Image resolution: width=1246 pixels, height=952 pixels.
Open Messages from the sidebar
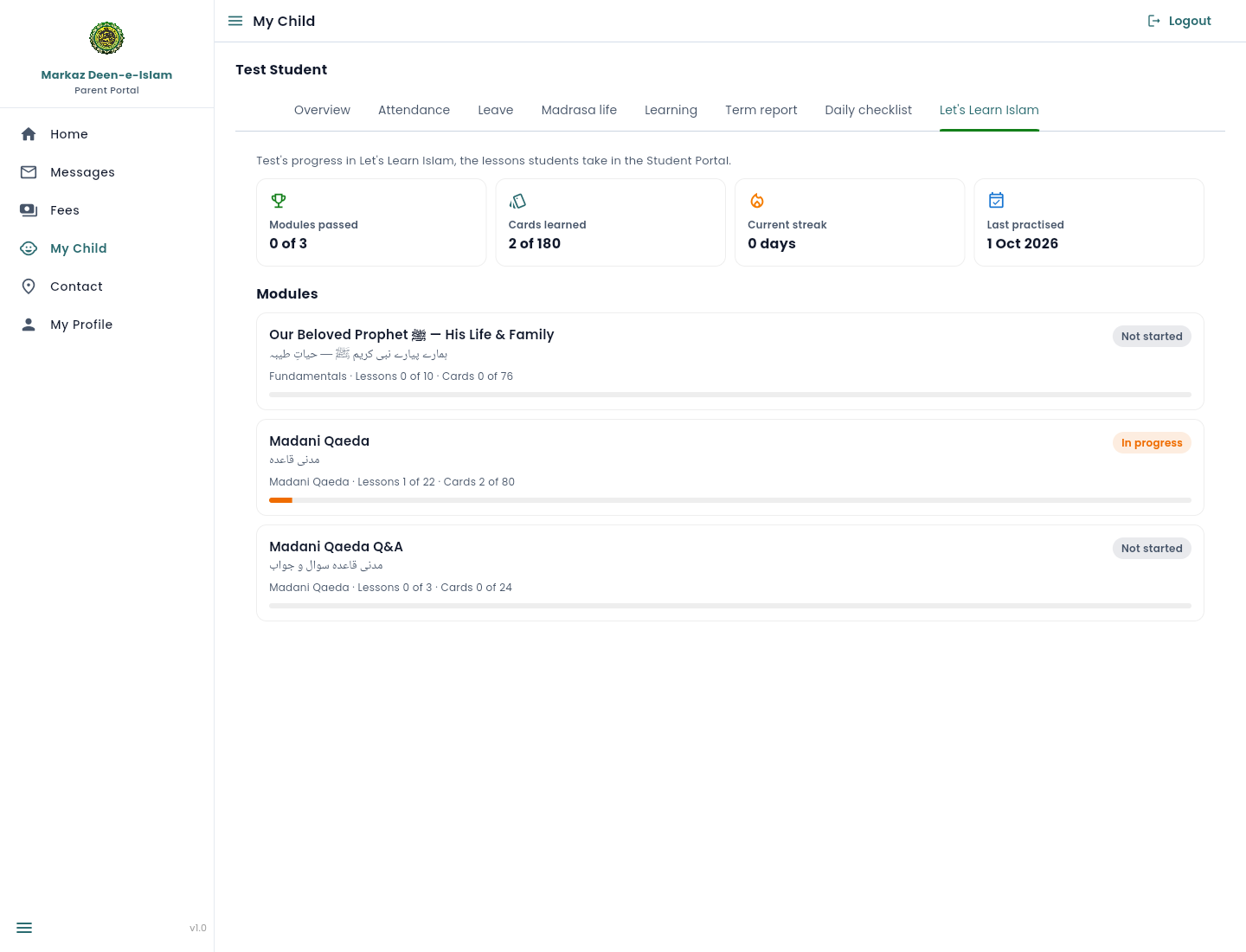point(82,172)
